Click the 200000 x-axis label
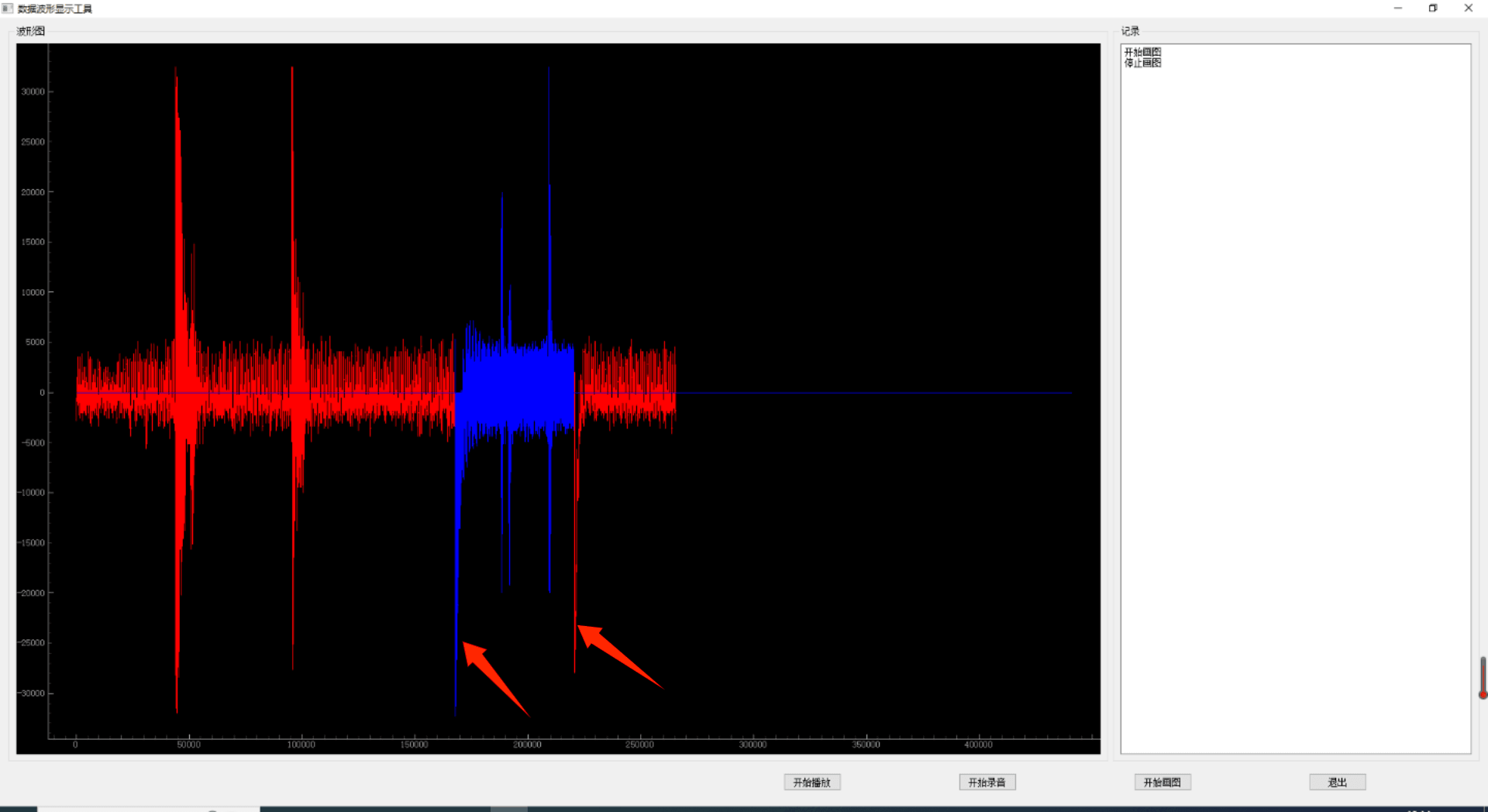Screen dimensions: 1488x812 click(x=527, y=745)
